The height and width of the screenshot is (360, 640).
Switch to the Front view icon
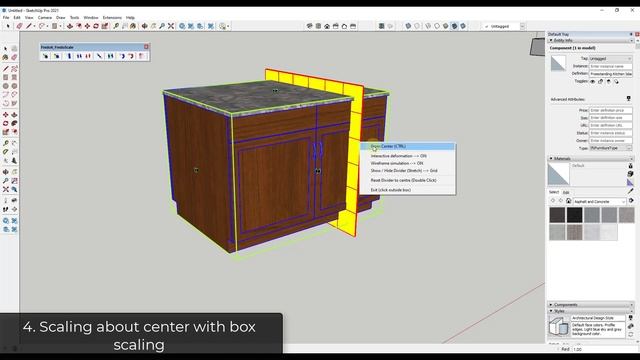point(327,26)
